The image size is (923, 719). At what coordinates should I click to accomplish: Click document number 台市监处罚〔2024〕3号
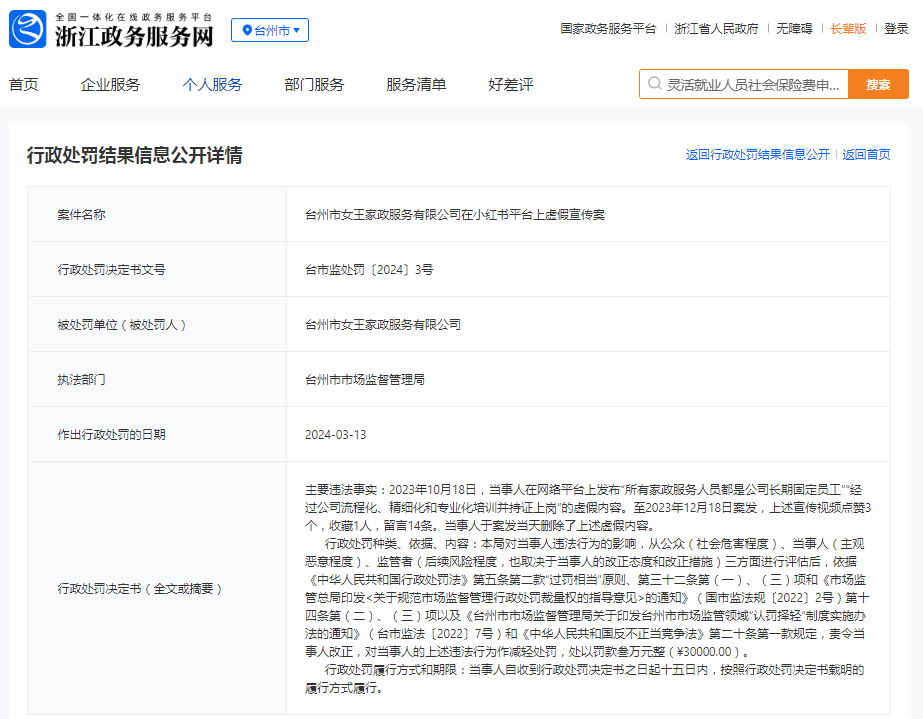pyautogui.click(x=369, y=269)
